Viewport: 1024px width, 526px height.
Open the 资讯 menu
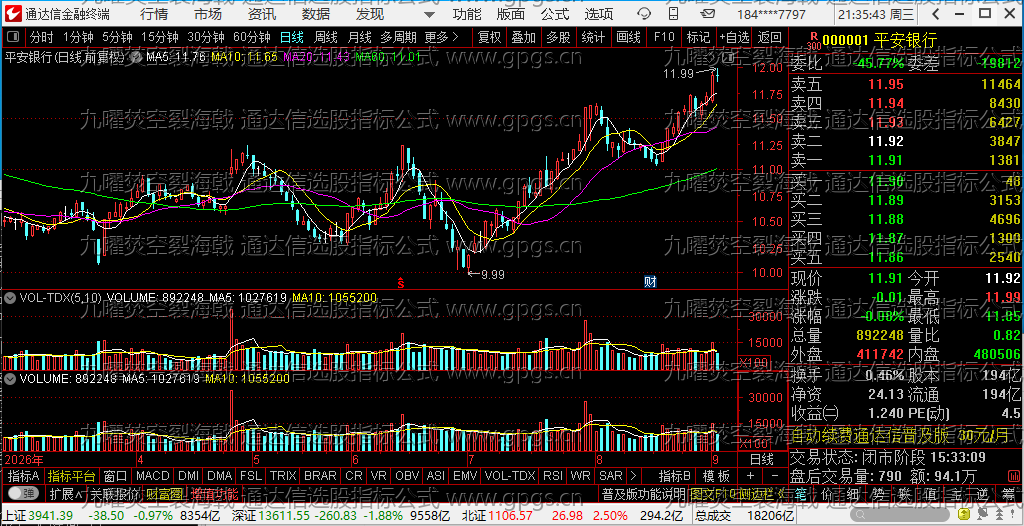[x=262, y=14]
